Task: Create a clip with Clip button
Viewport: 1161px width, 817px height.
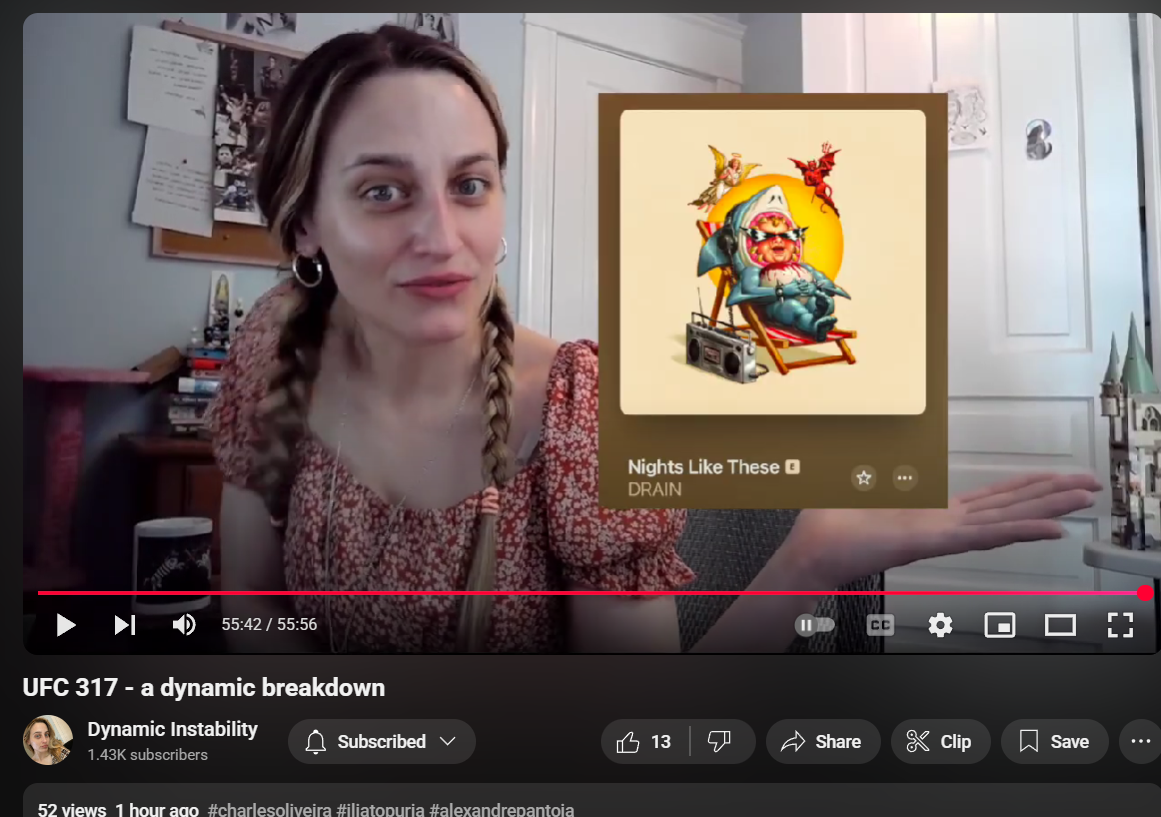Action: click(x=940, y=741)
